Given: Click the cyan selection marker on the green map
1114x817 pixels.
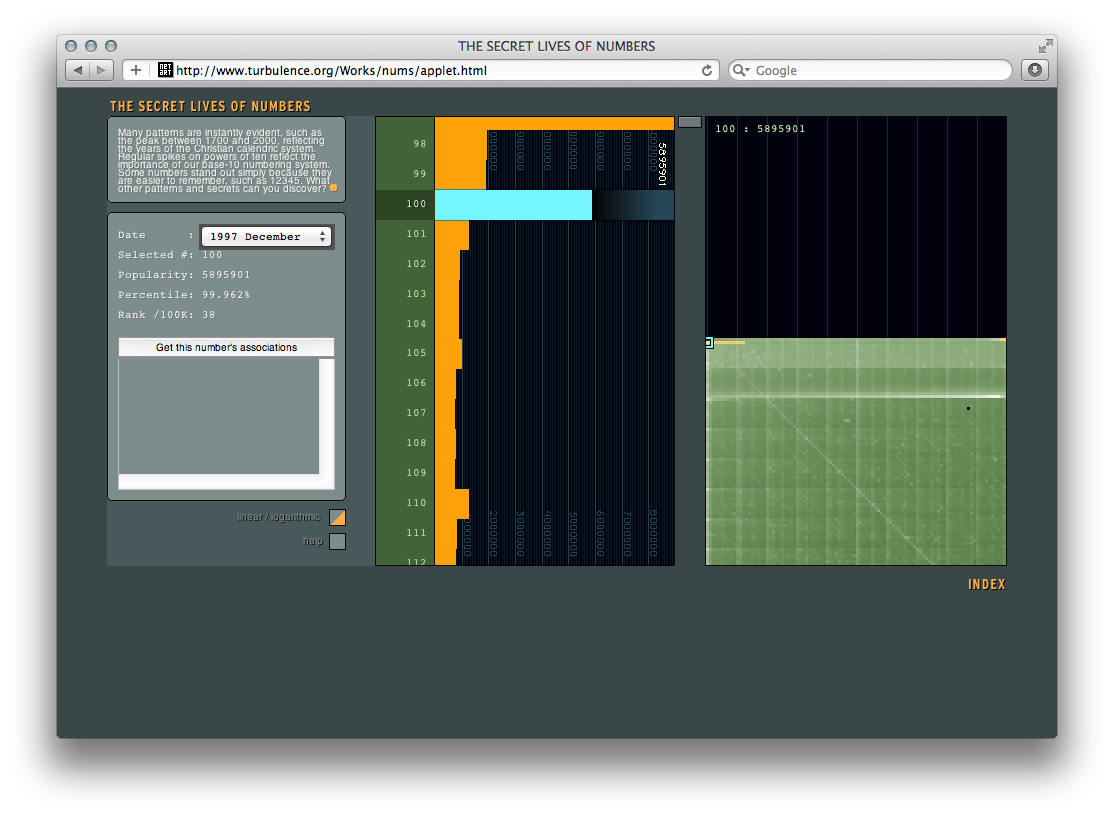Looking at the screenshot, I should [x=709, y=342].
